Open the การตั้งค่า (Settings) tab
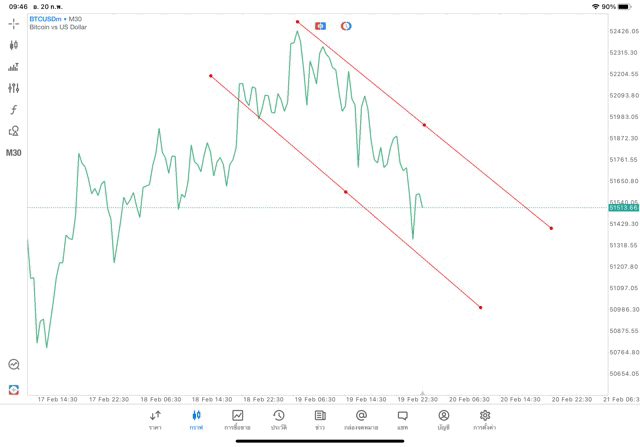 coord(485,419)
